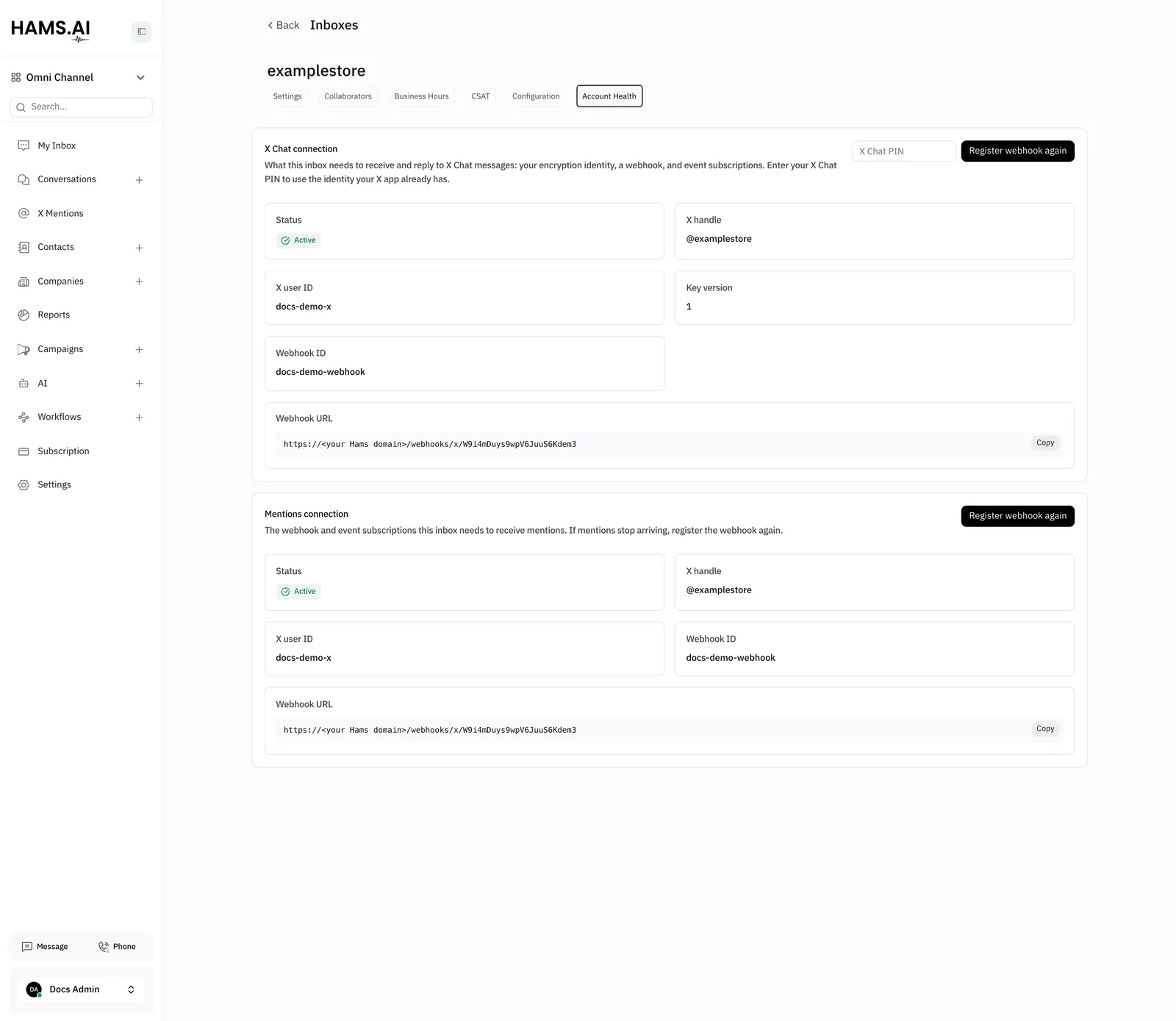The height and width of the screenshot is (1021, 1176).
Task: Open the Contacts page
Action: pyautogui.click(x=56, y=247)
